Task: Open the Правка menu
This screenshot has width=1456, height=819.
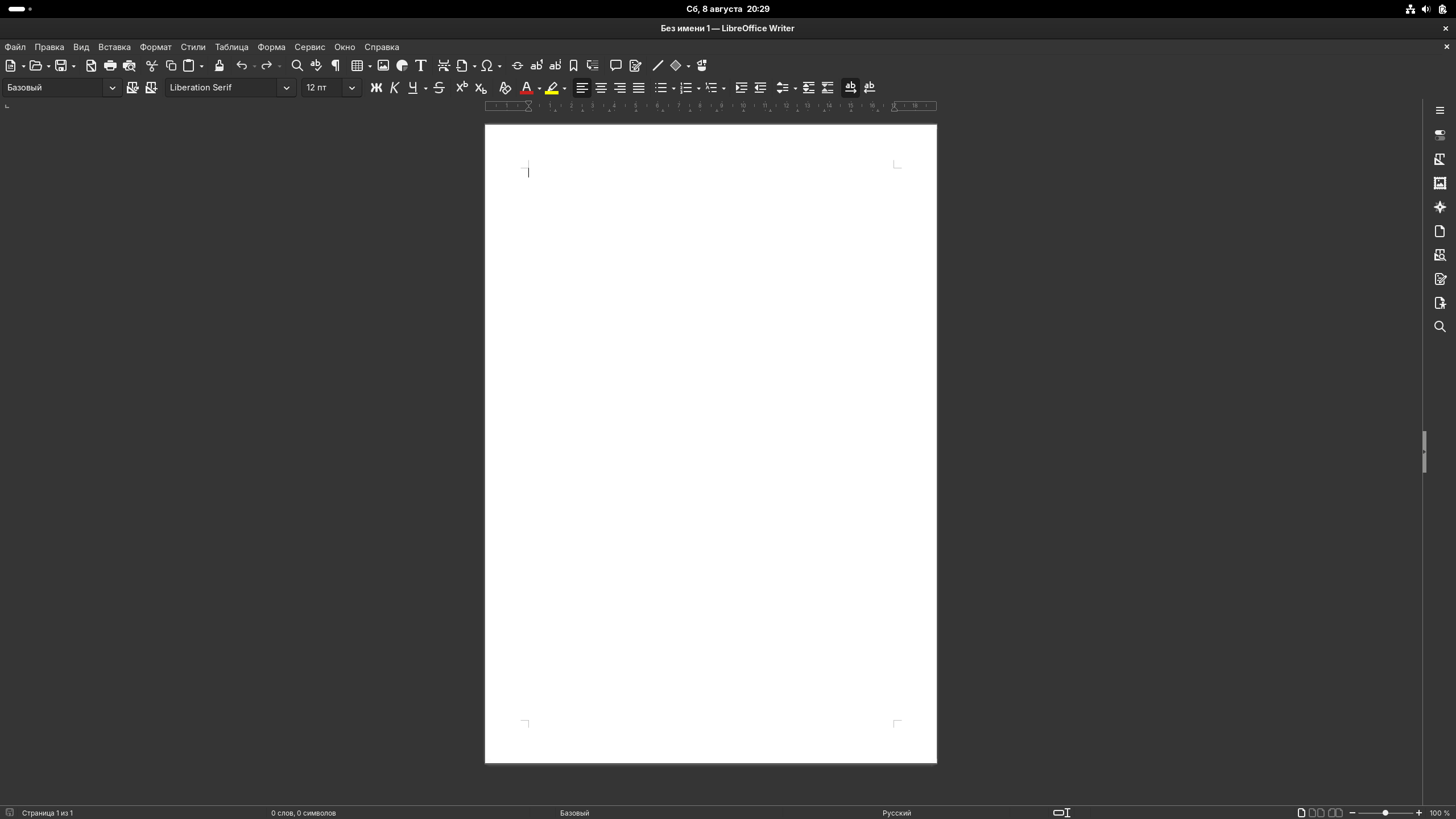Action: pos(49,47)
